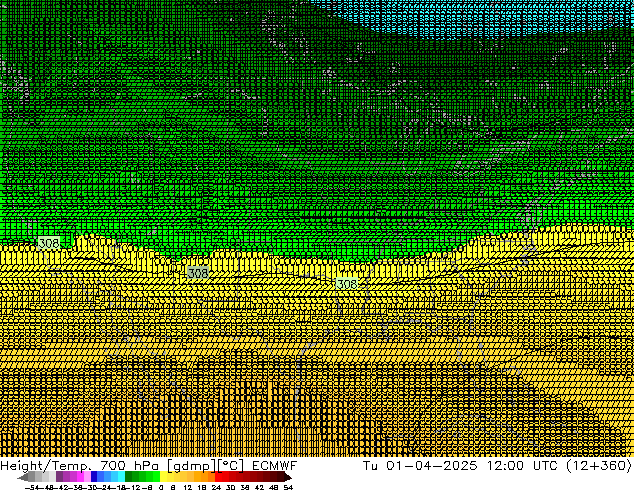Click the 'Tu 01-04-2025 12:00 UTC' timestamp
This screenshot has height=490, width=634.
coord(460,465)
